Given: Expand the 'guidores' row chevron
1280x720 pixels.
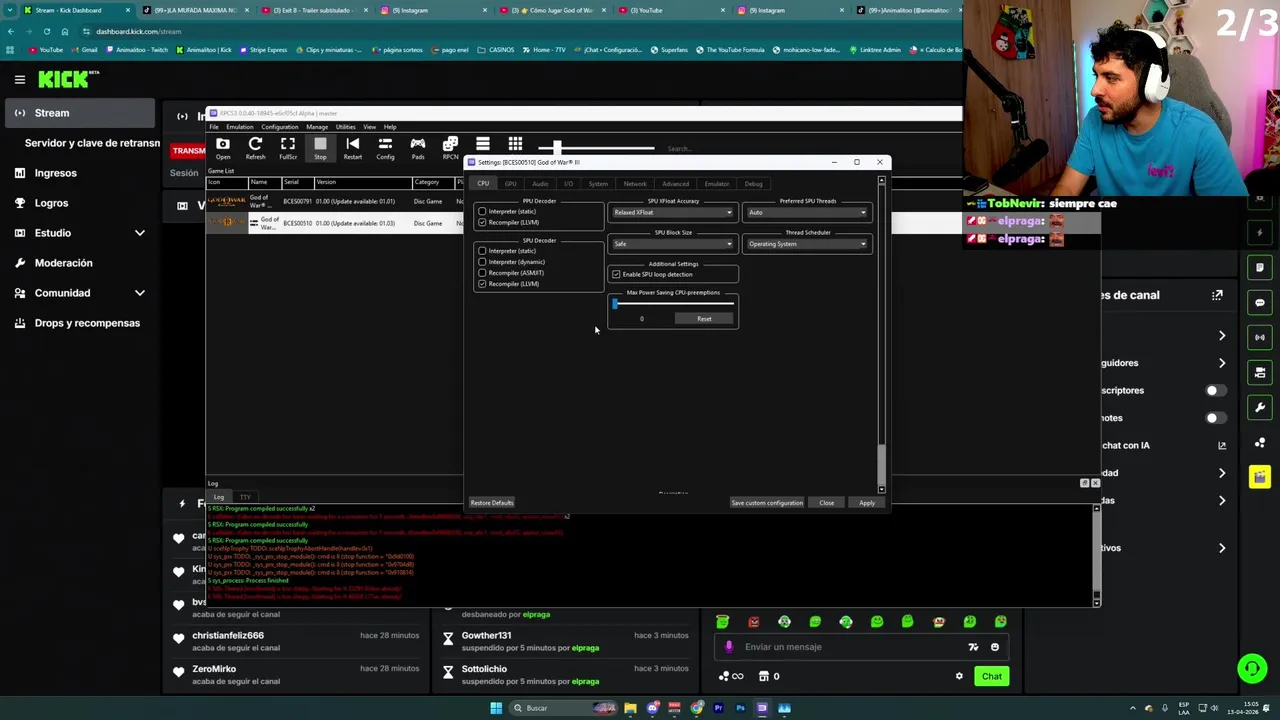Looking at the screenshot, I should click(1222, 363).
